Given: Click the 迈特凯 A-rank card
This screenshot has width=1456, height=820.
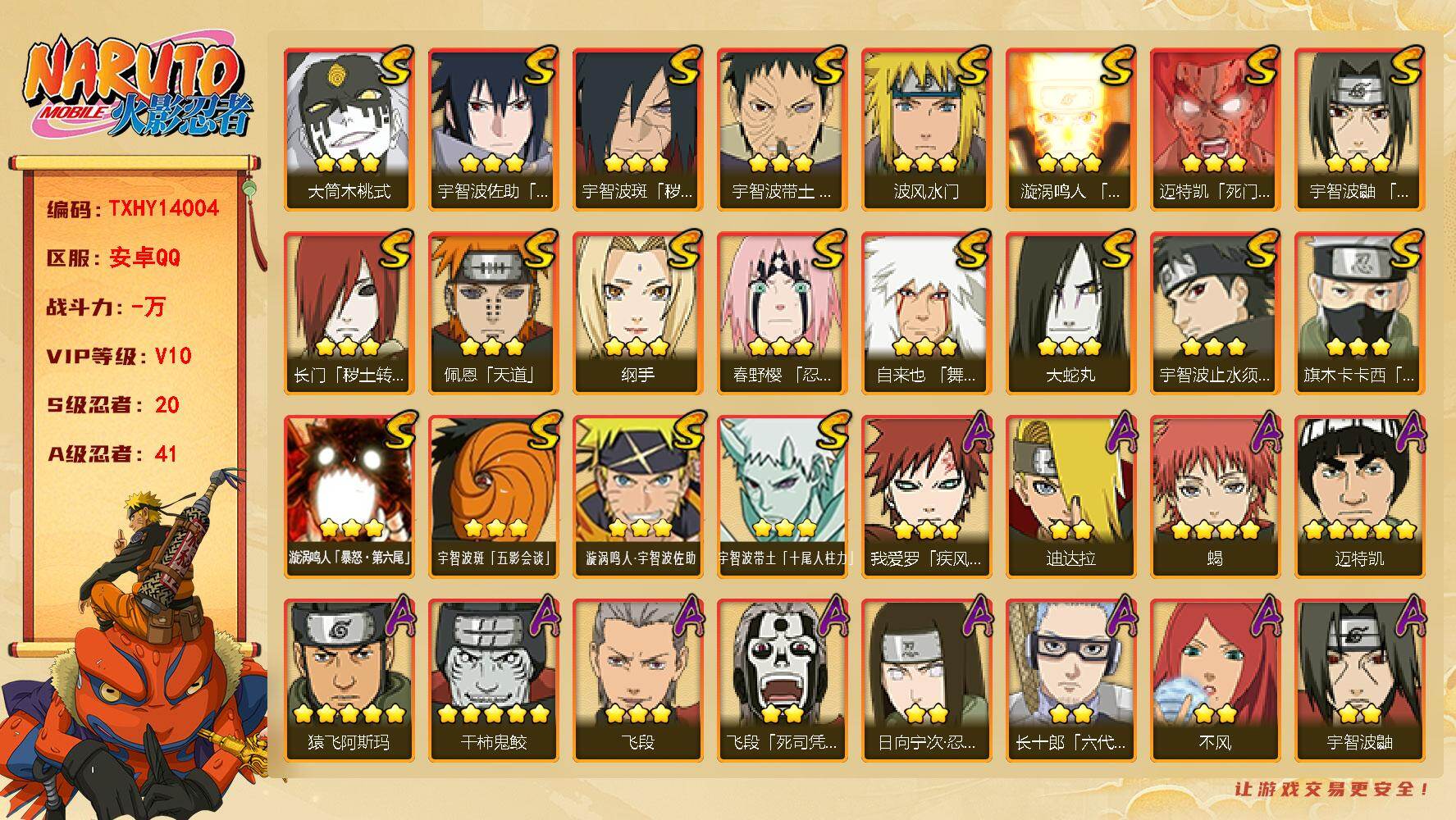Looking at the screenshot, I should 1359,497.
